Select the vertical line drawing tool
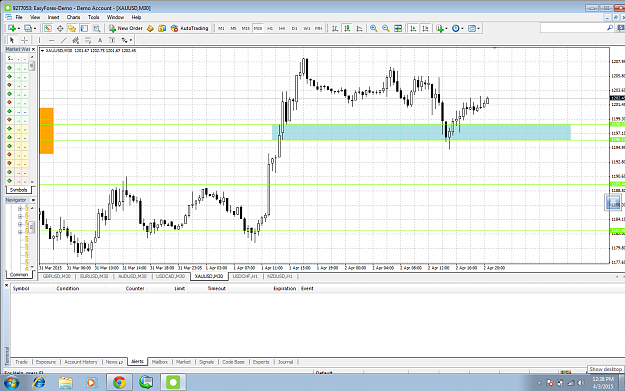 [39, 40]
